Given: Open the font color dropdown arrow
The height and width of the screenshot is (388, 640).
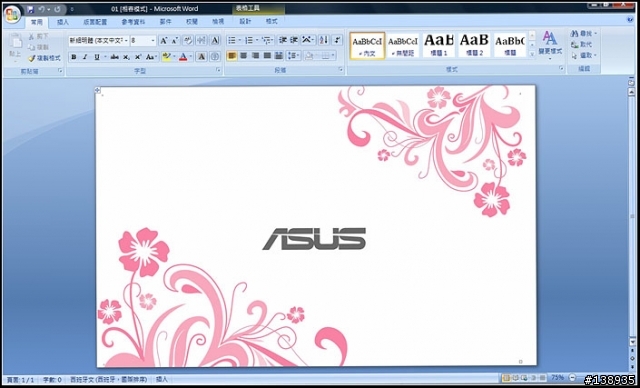Looking at the screenshot, I should [191, 57].
